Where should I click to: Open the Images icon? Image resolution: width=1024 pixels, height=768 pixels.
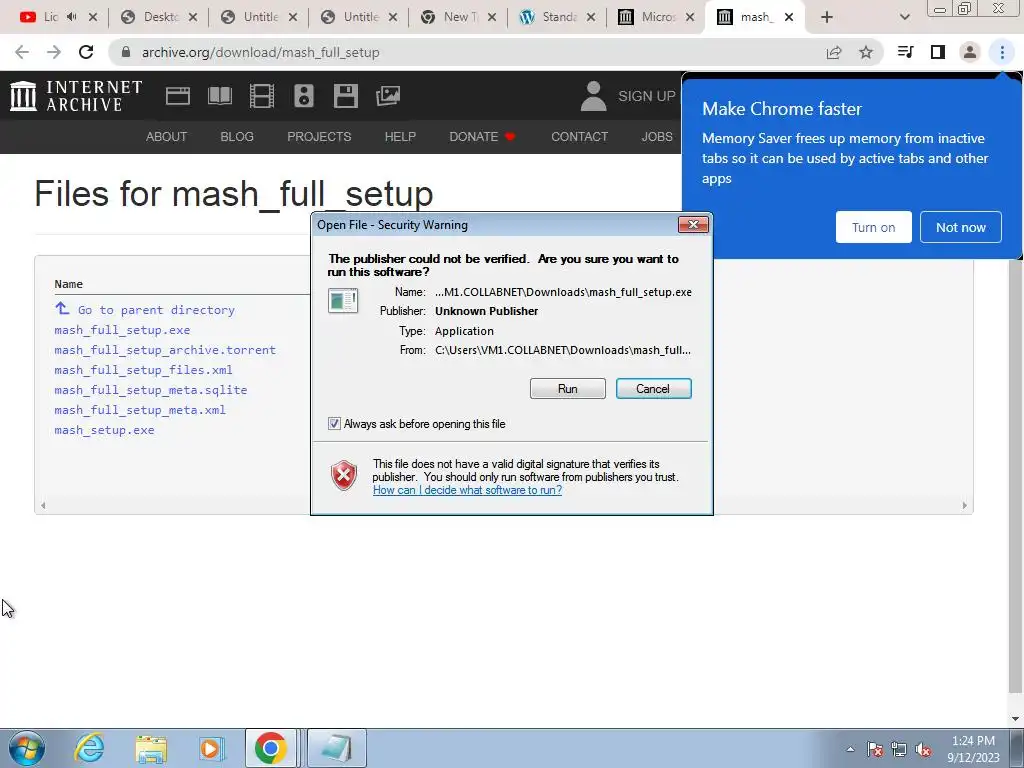(388, 96)
